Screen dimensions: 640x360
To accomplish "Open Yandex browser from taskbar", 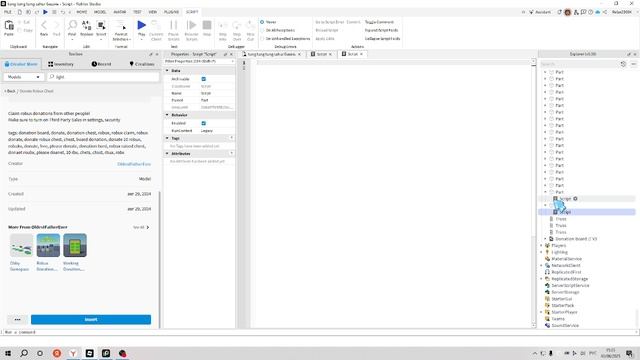I will point(73,353).
